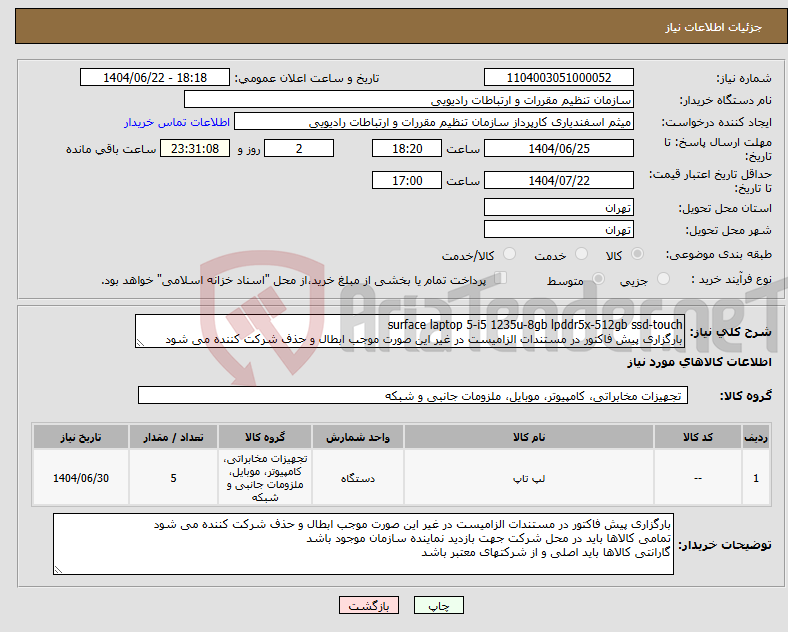Screen dimensions: 788x632
Task: Click the general description box with surface laptop
Action: pos(410,331)
